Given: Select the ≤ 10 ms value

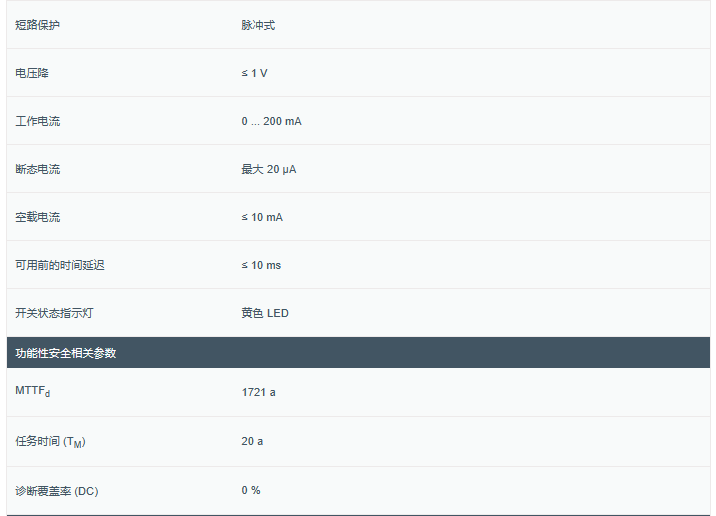Looking at the screenshot, I should click(261, 265).
